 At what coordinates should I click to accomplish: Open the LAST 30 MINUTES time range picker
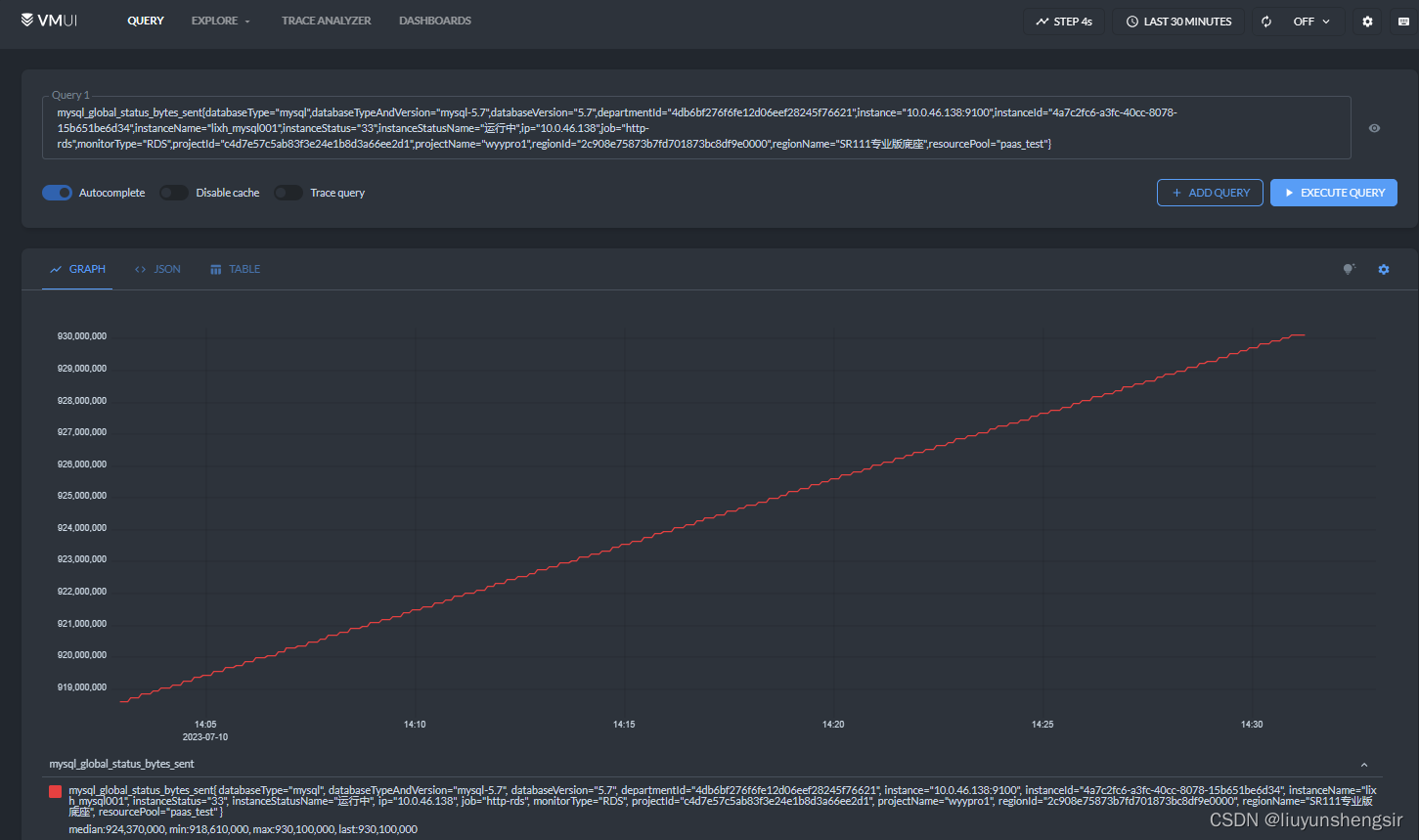click(1177, 21)
